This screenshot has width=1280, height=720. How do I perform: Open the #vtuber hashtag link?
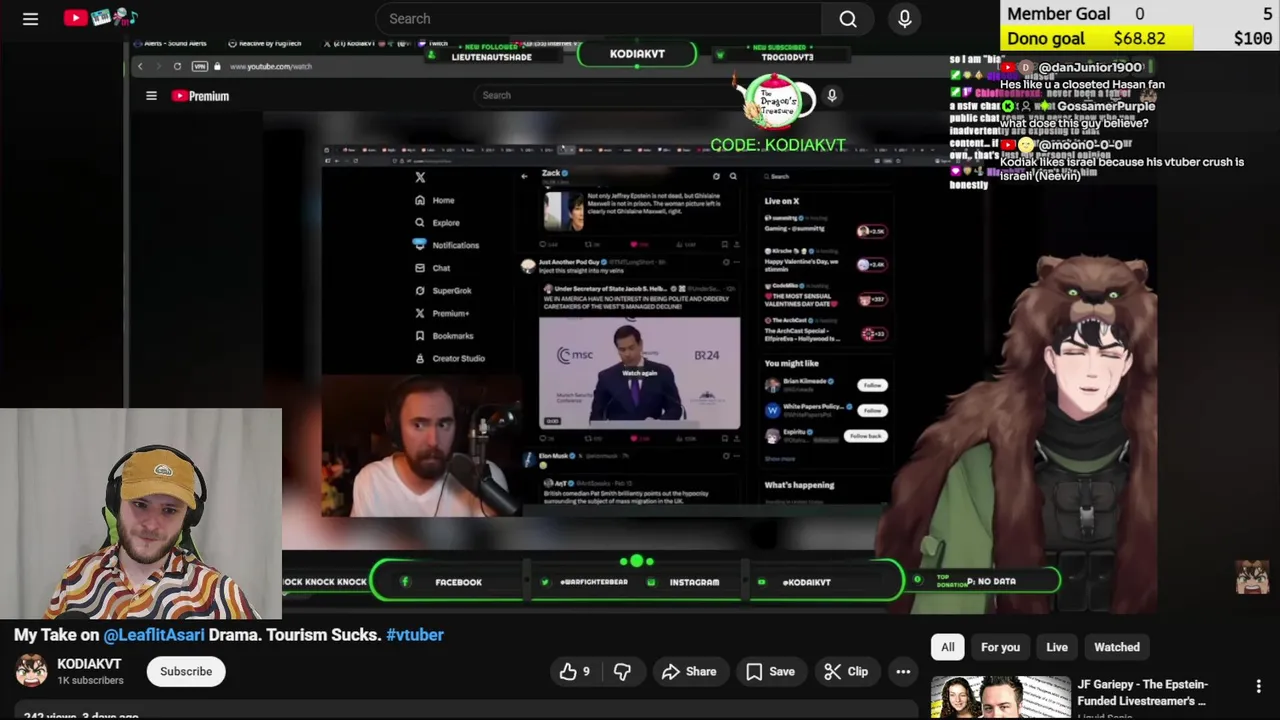(x=415, y=635)
